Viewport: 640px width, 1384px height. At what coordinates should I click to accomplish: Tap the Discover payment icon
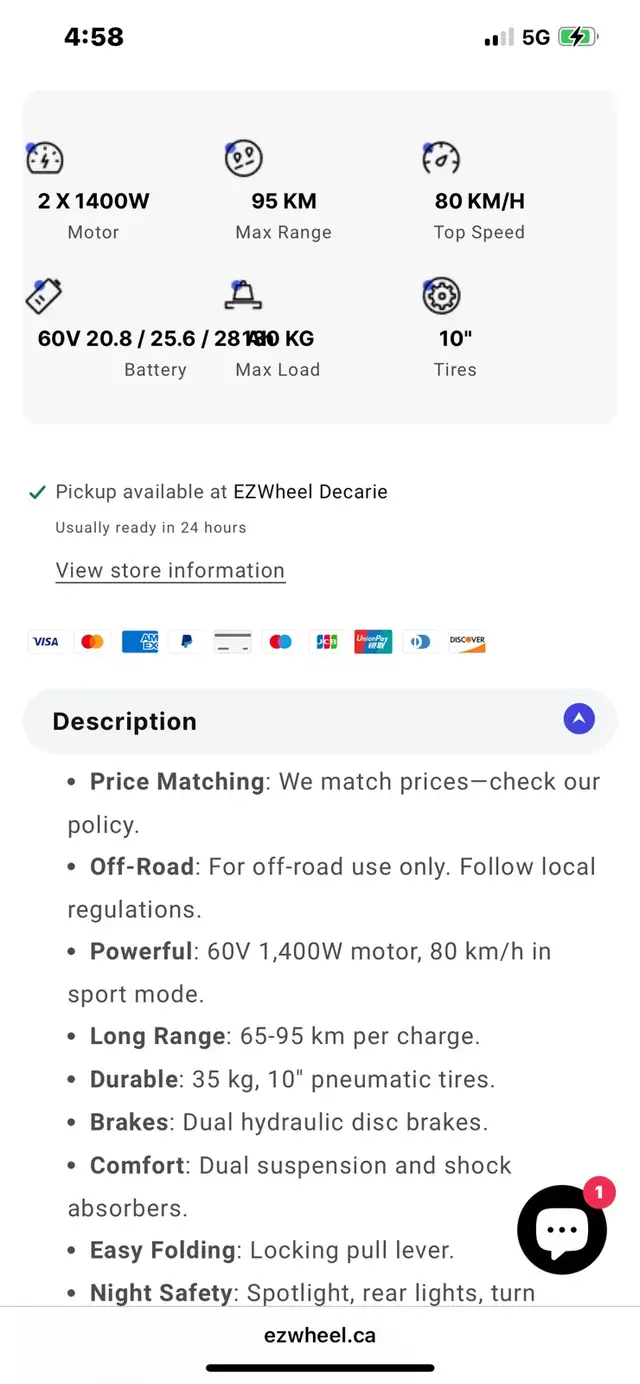click(467, 642)
